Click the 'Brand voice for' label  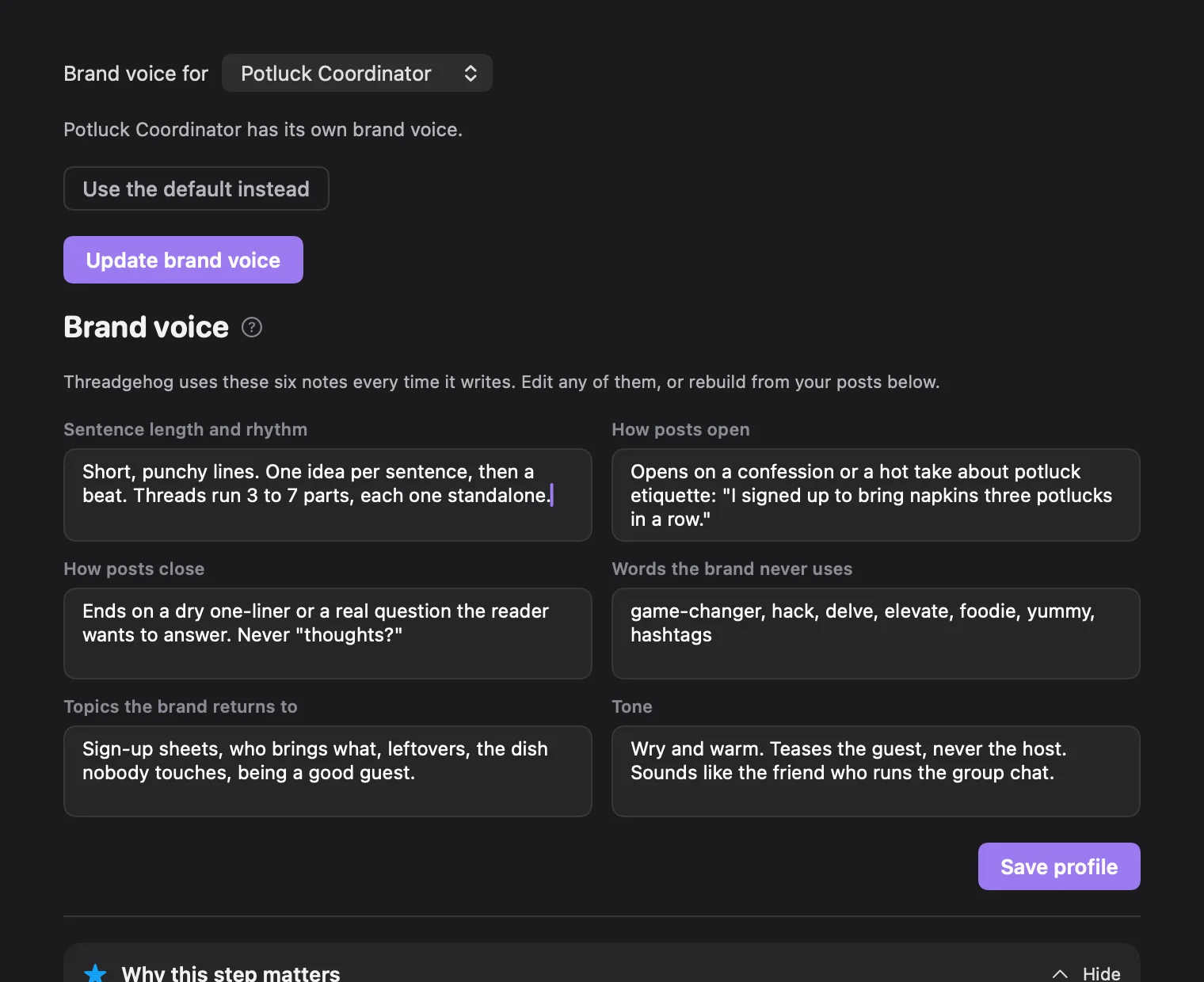coord(135,74)
